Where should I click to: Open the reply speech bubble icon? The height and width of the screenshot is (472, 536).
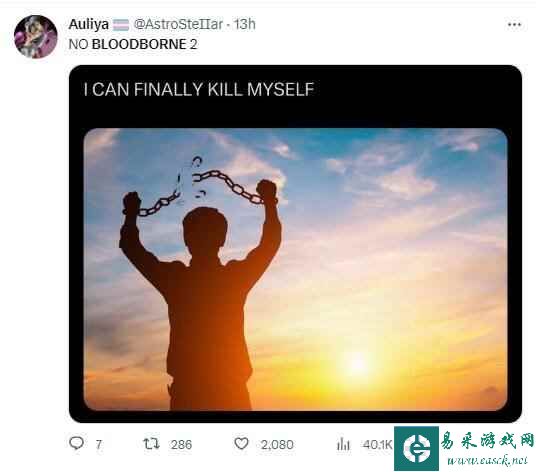[76, 443]
